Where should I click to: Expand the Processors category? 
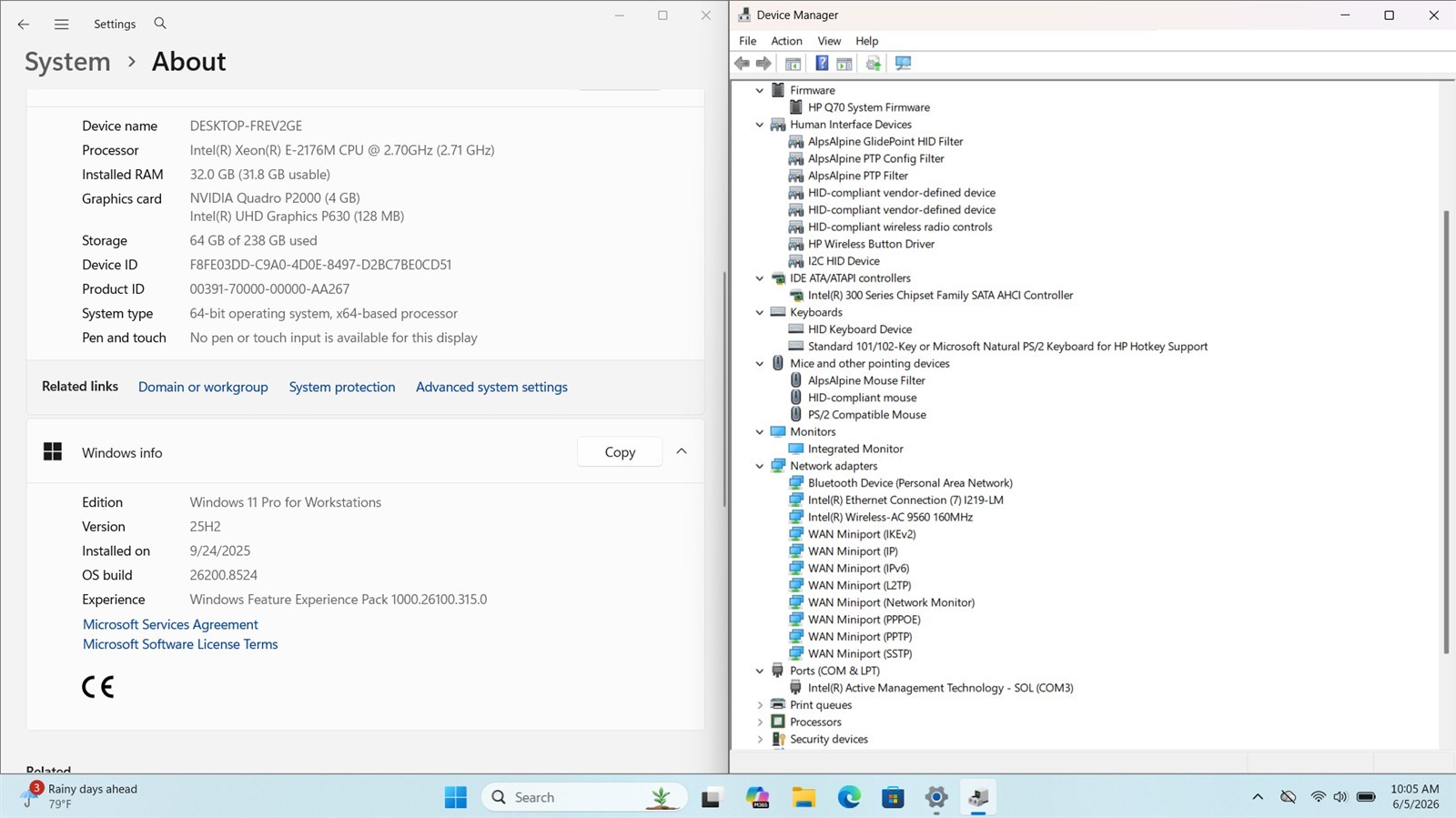tap(760, 722)
